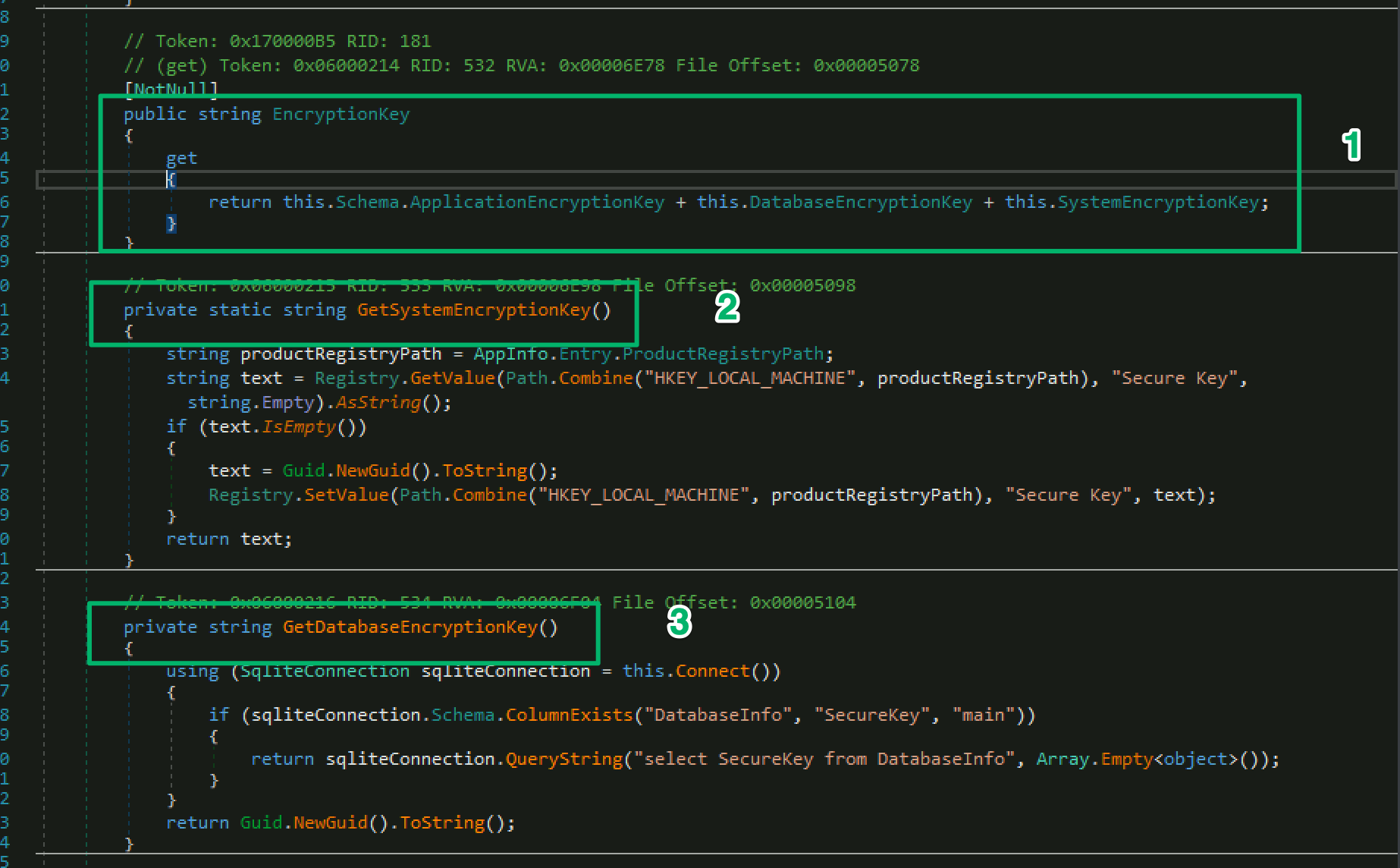Click NewGuid in the text assignment line

tap(373, 471)
